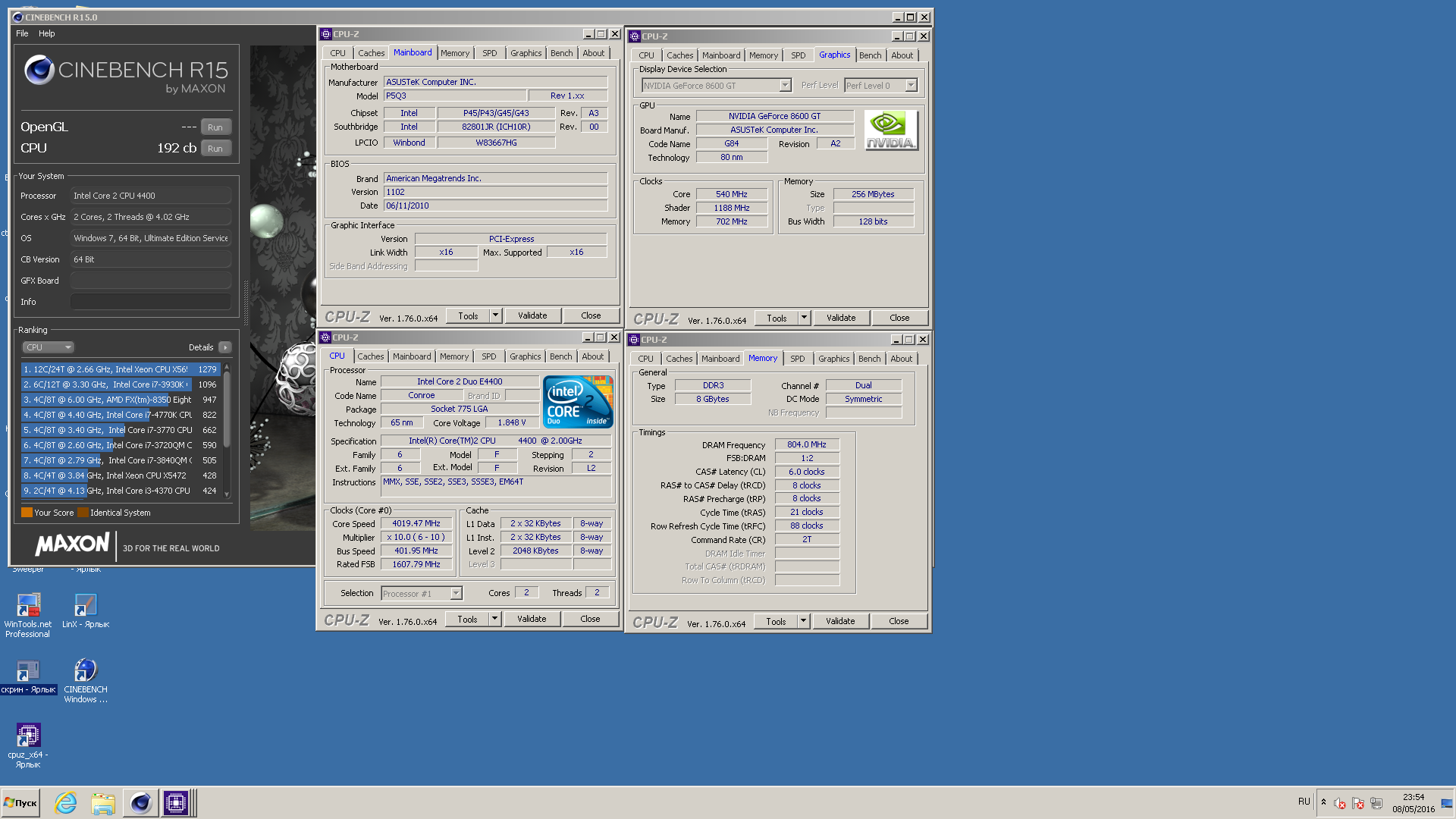Click orange Your Score legend swatch
The image size is (1456, 819).
27,513
